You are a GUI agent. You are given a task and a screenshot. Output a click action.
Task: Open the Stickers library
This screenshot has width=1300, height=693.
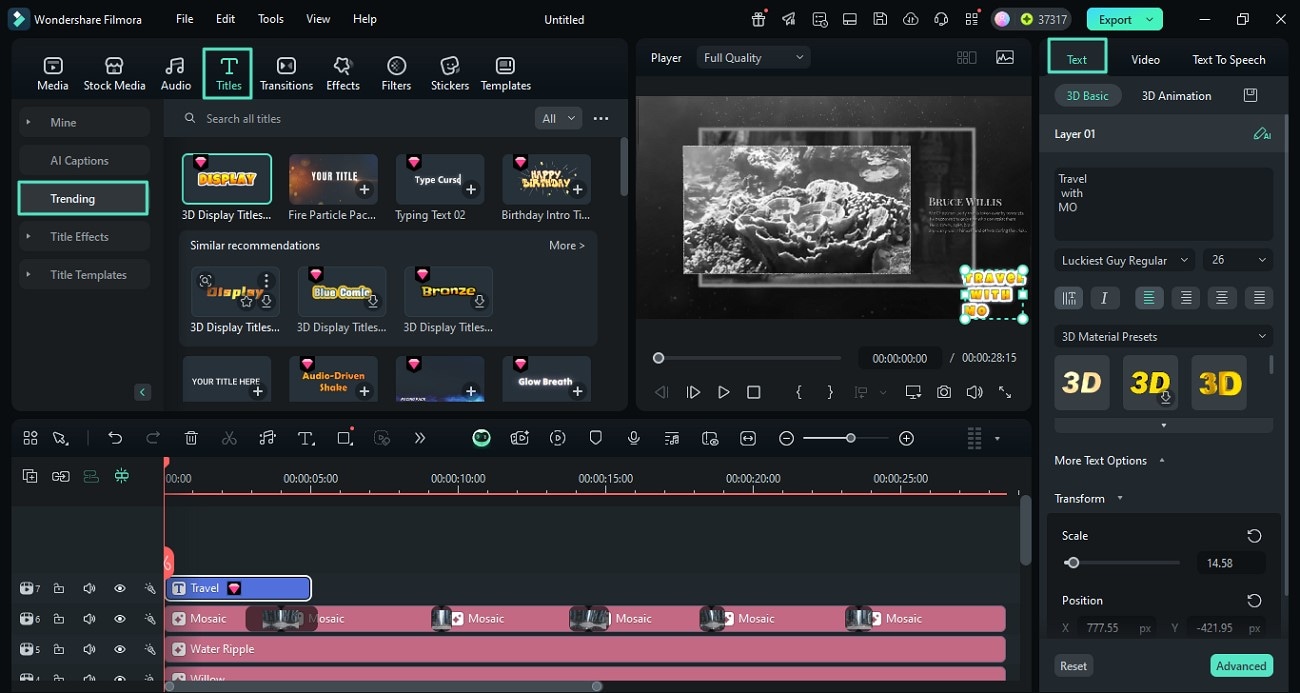coord(450,74)
